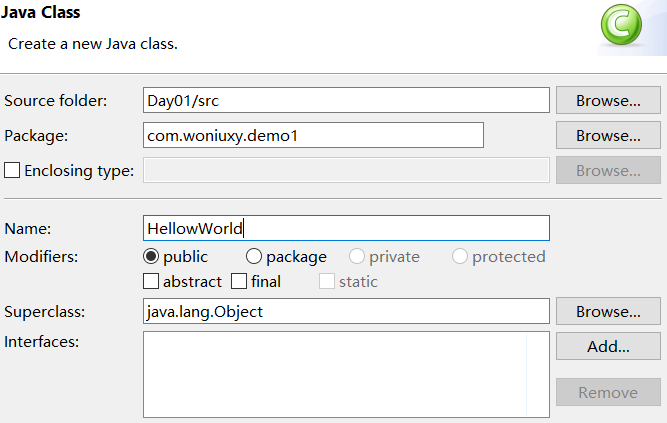Screen dimensions: 667x423
Task: Select the package modifier radio button
Action: [x=254, y=256]
